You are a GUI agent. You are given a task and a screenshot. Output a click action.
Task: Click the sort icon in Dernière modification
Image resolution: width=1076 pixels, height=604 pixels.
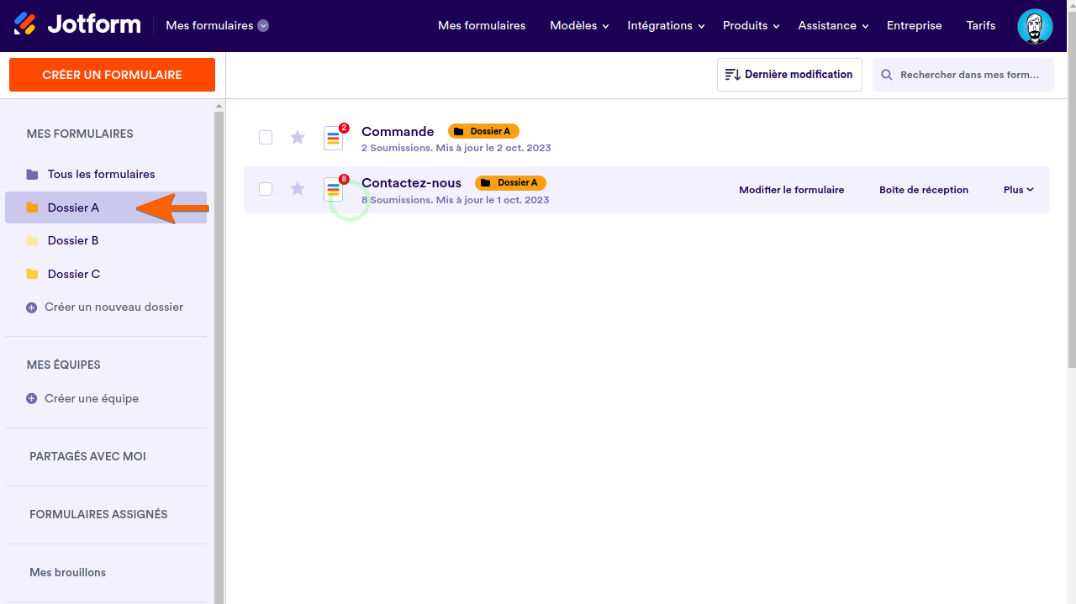(732, 75)
